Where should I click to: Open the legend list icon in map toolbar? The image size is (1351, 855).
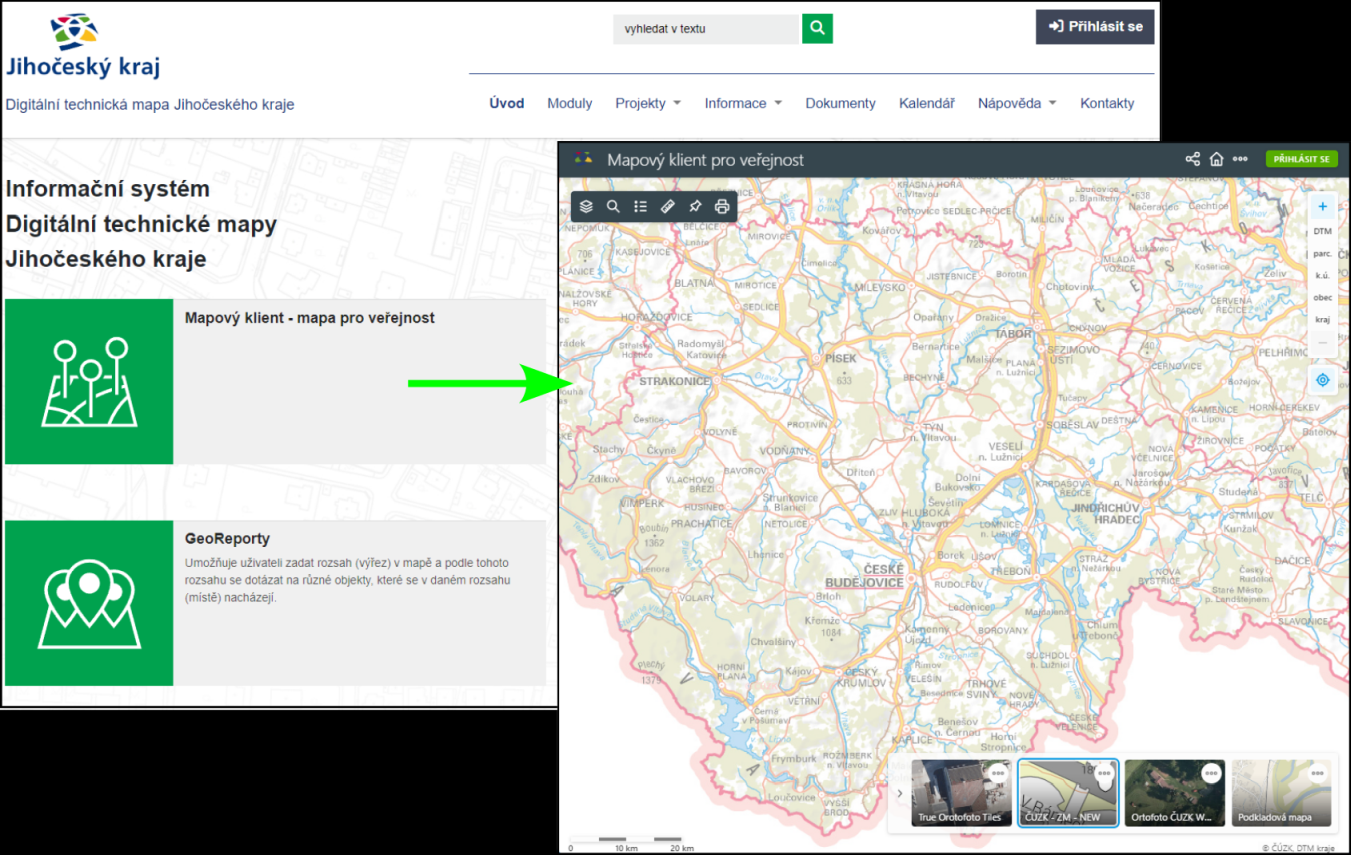pos(641,207)
